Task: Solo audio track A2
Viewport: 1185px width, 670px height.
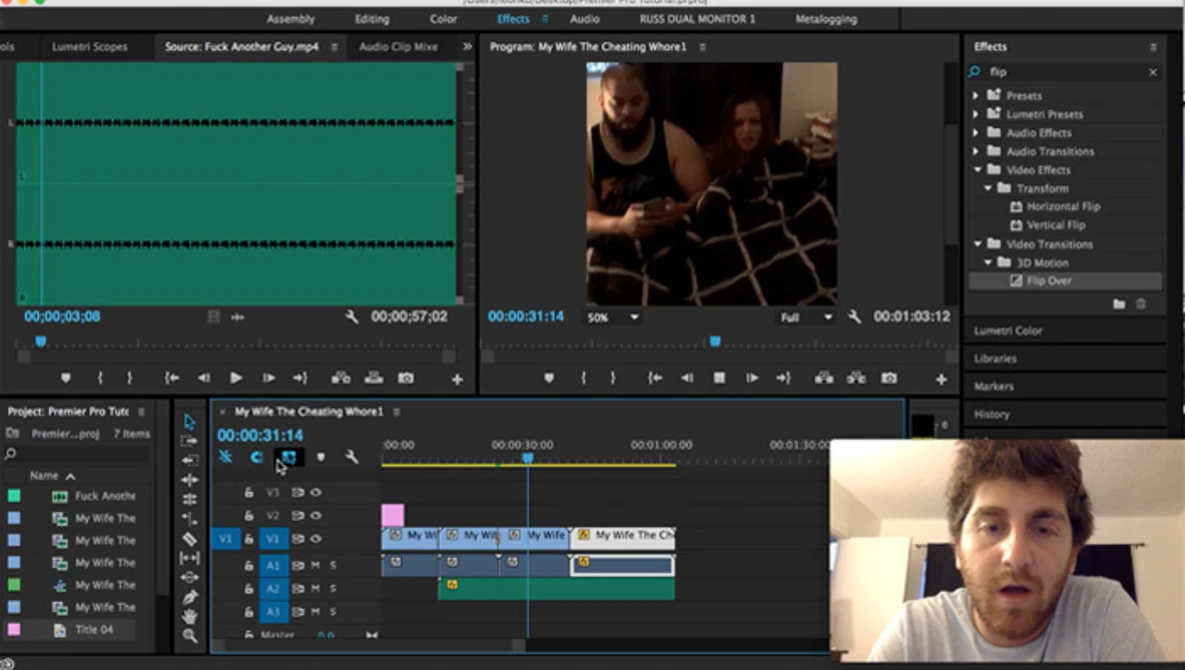Action: click(333, 588)
